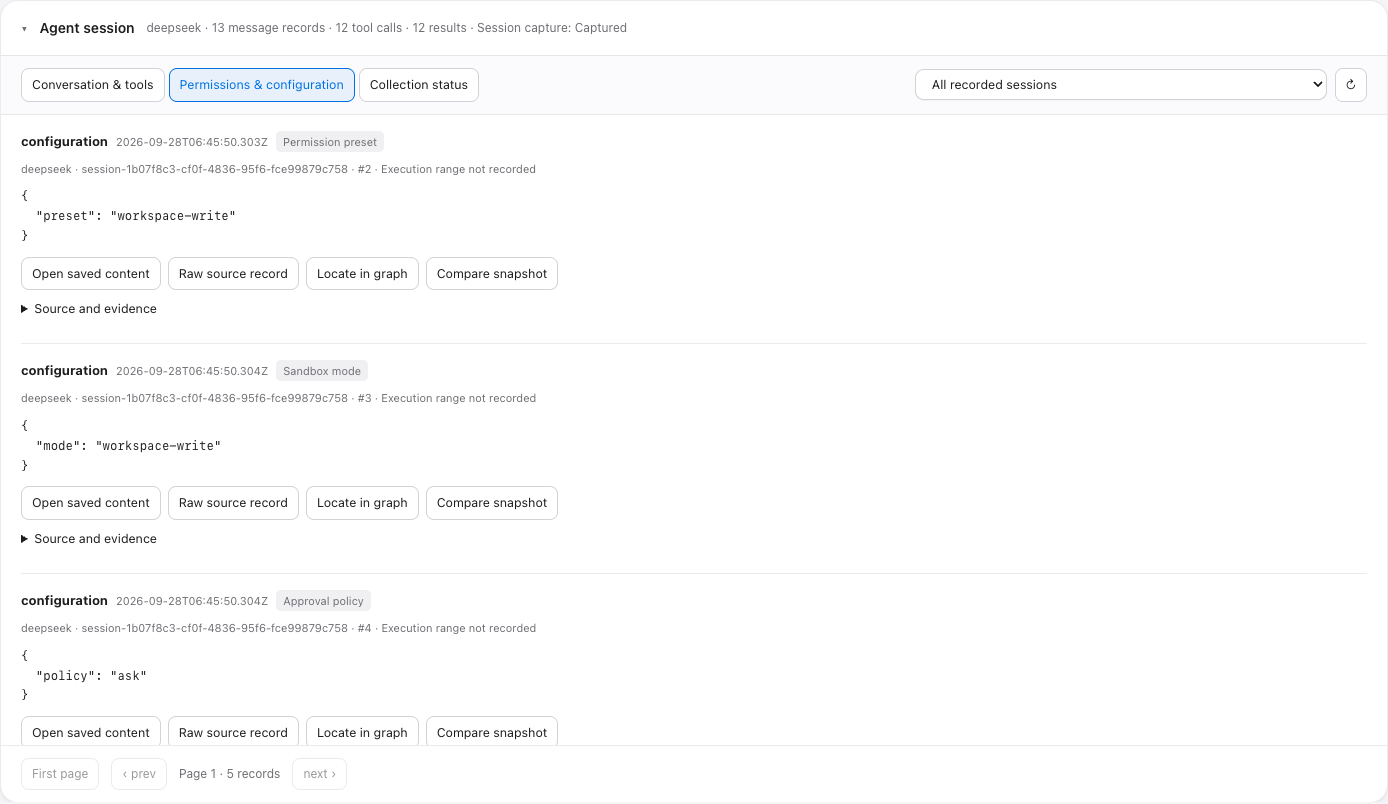Open saved content for the Approval policy record
The height and width of the screenshot is (804, 1388).
(91, 732)
